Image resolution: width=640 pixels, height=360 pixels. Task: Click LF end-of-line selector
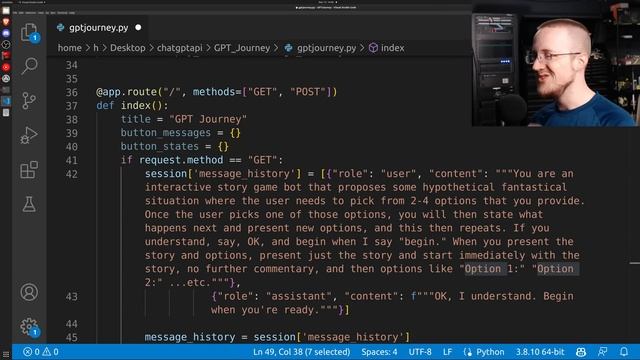(447, 352)
